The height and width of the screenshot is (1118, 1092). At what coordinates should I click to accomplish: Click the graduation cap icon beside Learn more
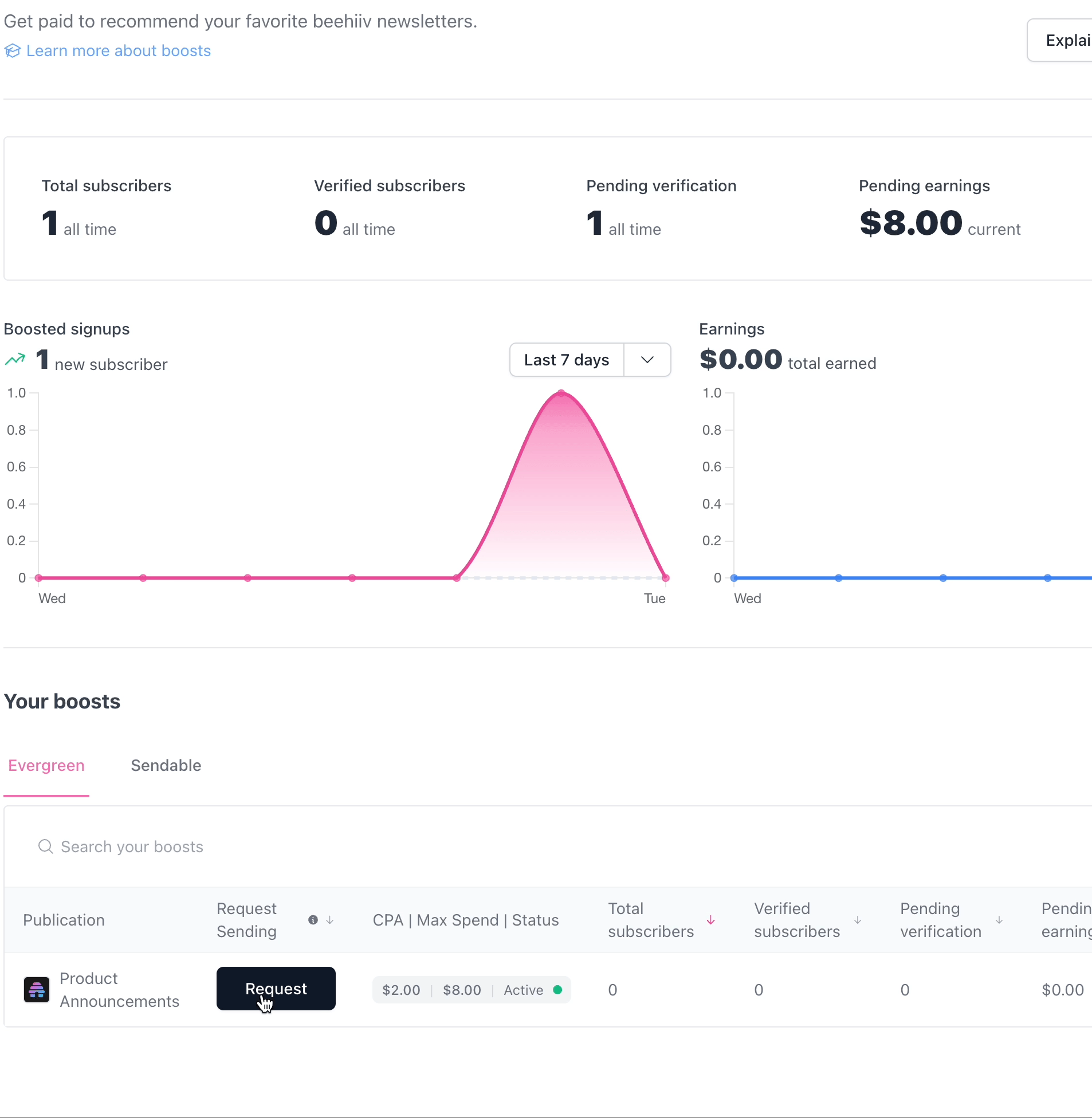(13, 51)
